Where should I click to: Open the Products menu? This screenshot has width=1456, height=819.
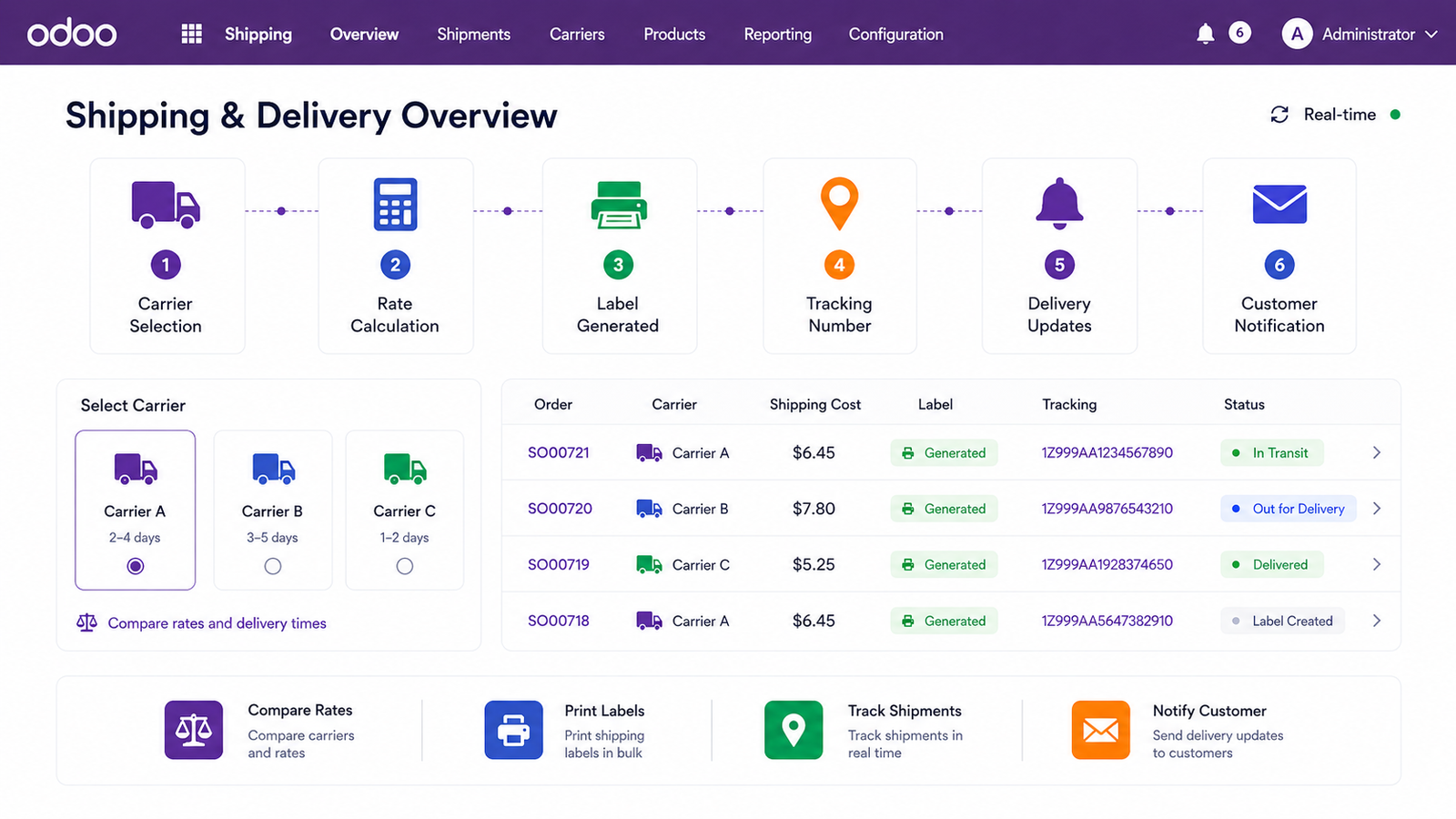coord(674,35)
